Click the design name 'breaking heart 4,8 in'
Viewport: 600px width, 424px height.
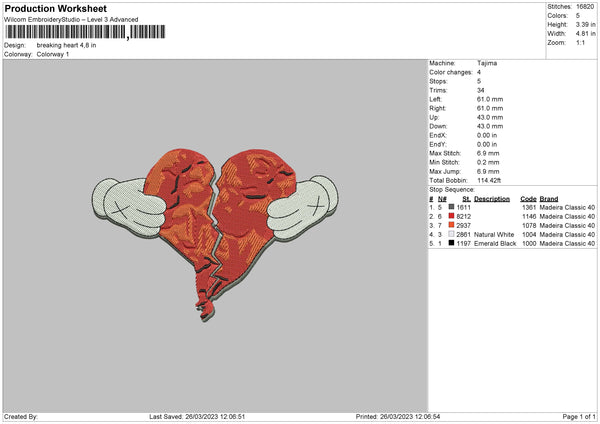66,45
